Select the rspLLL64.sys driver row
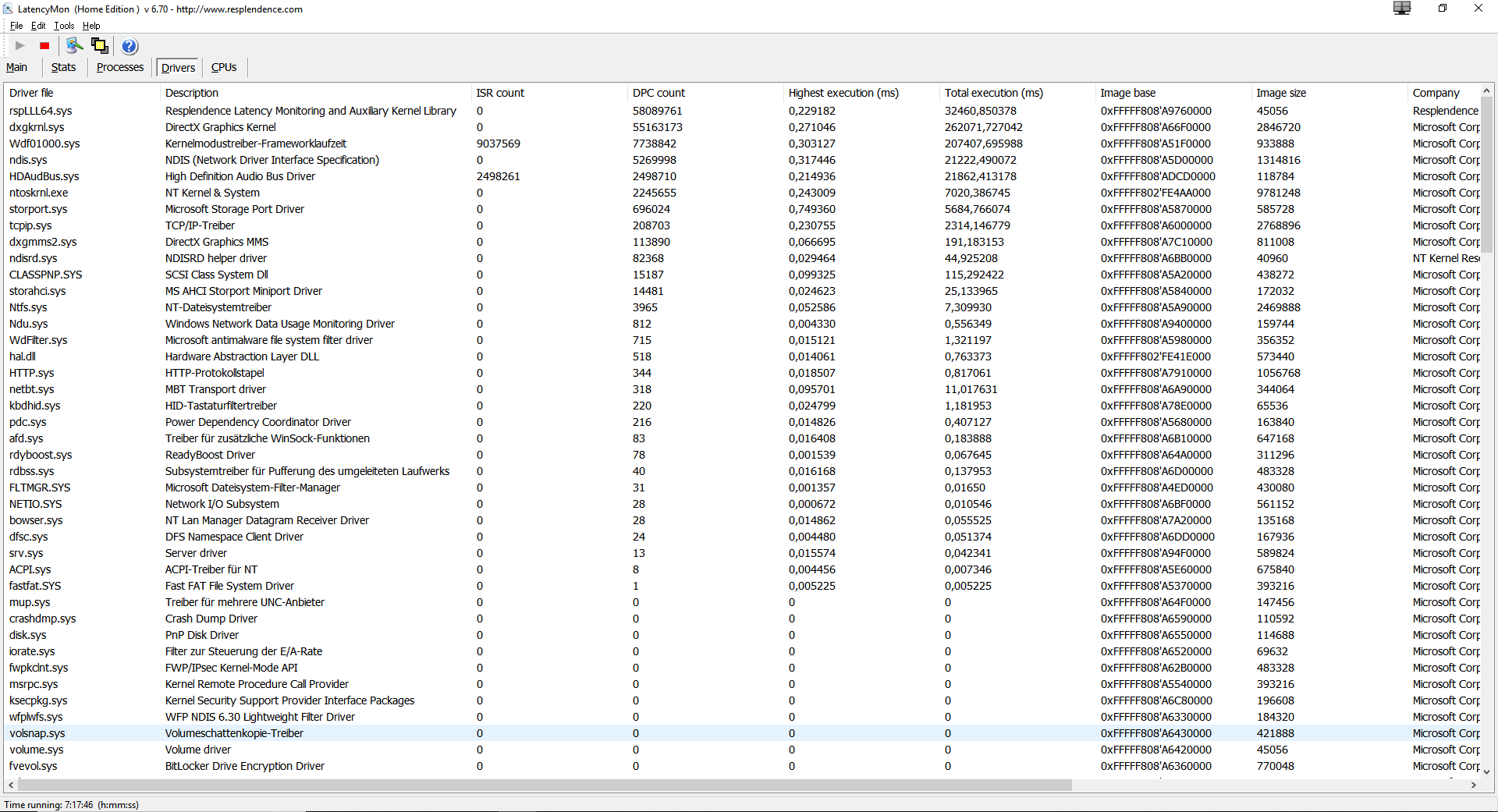This screenshot has height=812, width=1498. (x=742, y=111)
